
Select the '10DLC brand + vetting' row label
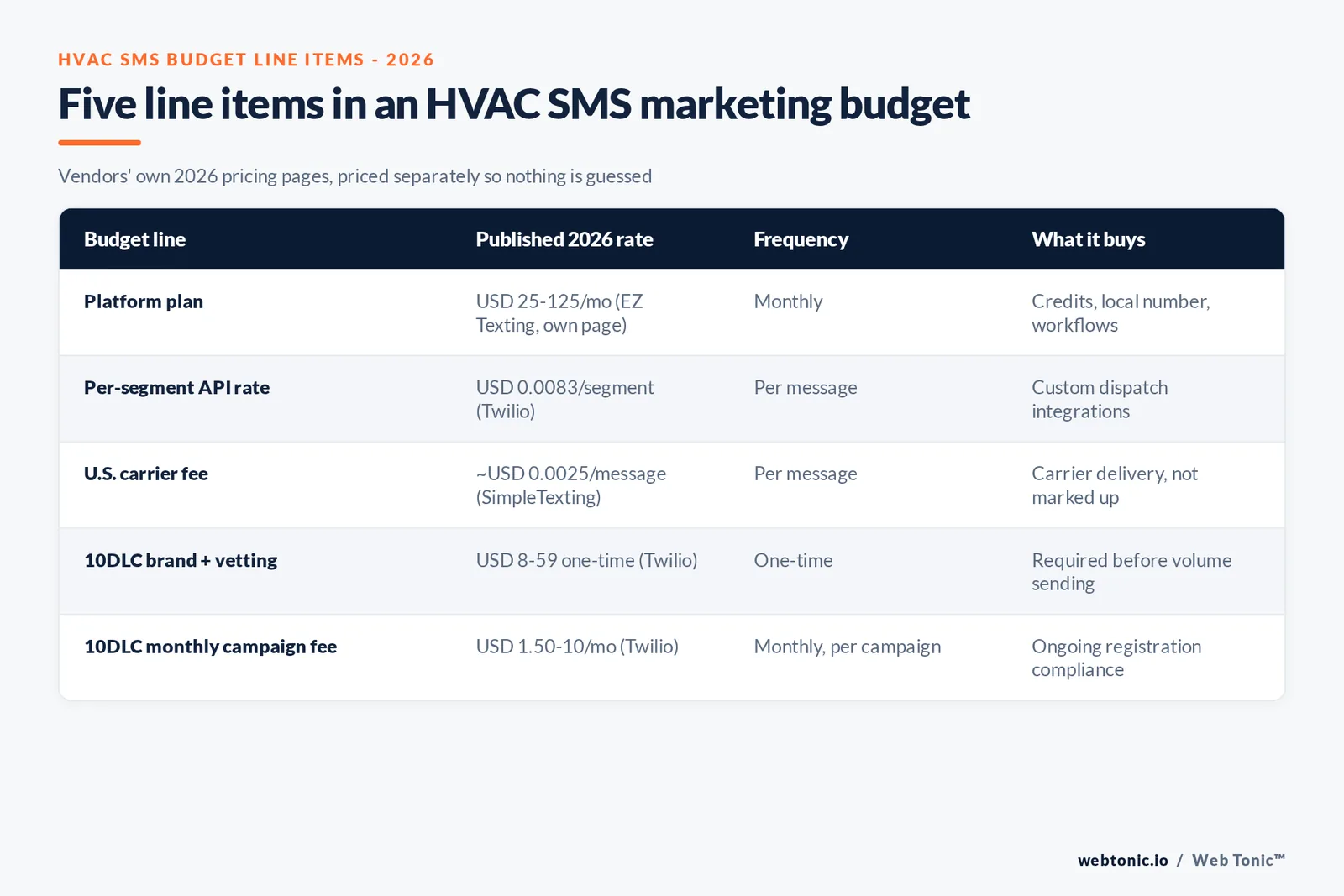point(181,560)
